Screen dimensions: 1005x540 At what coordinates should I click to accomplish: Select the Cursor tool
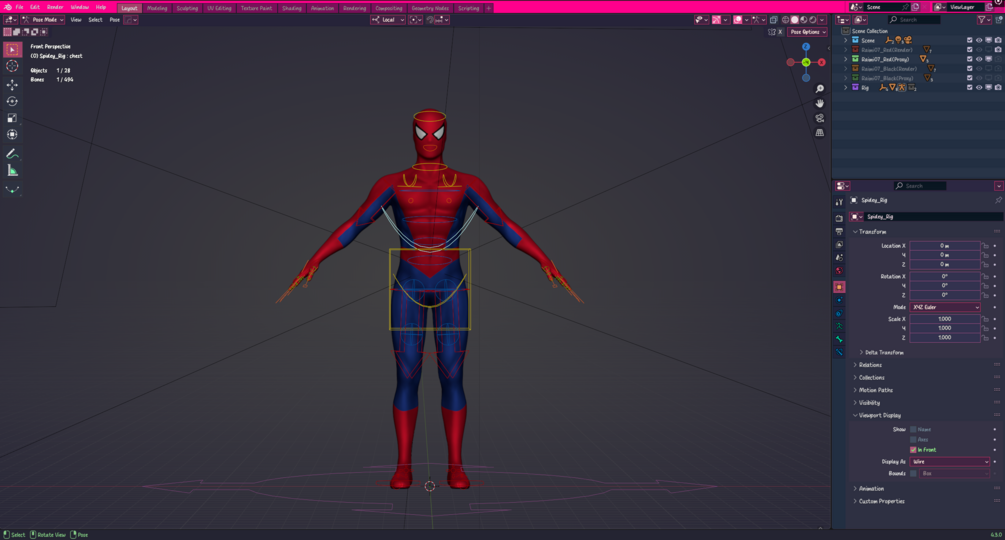(x=12, y=66)
